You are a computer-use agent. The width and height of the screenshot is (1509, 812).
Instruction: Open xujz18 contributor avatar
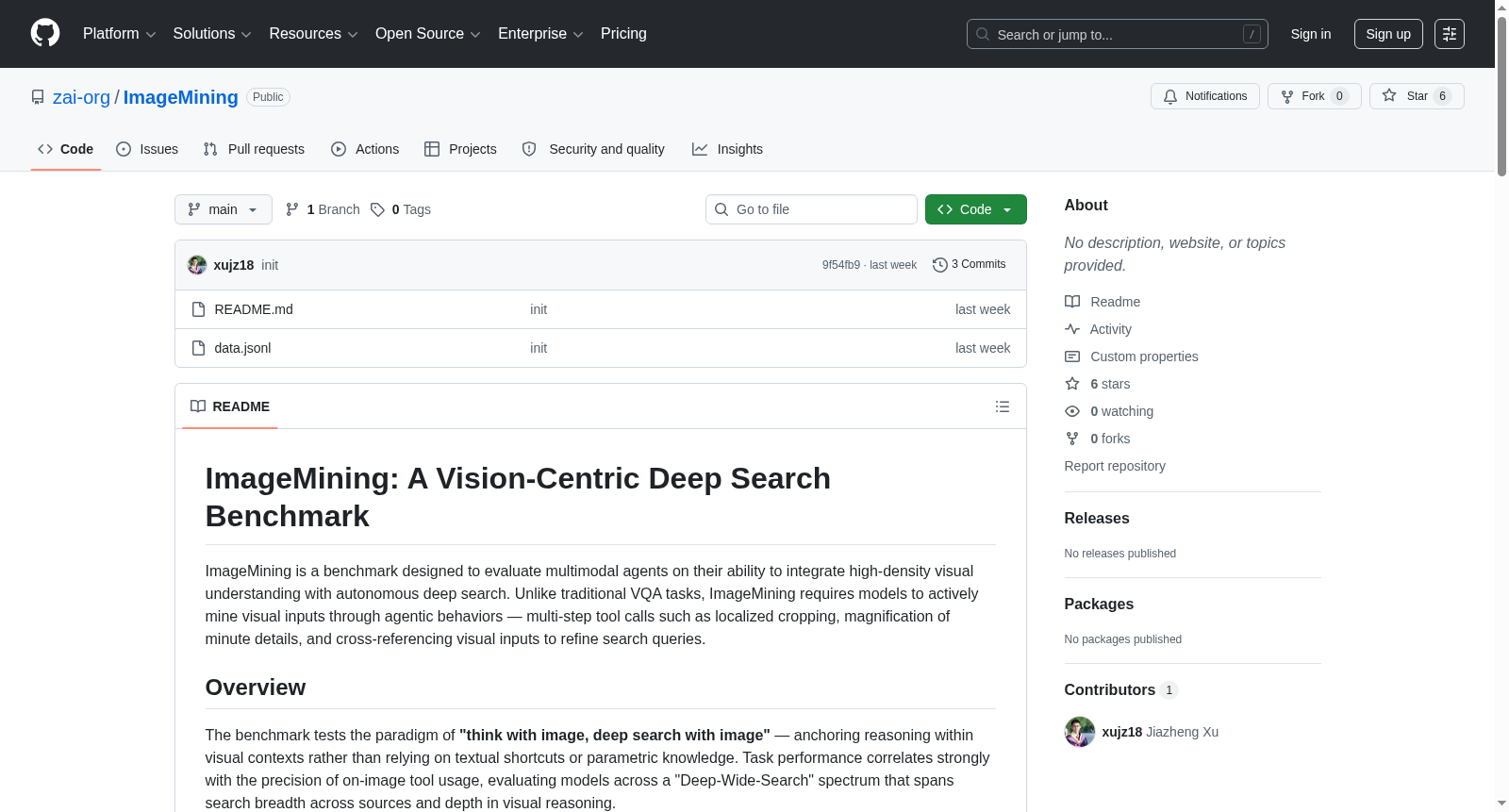tap(1080, 732)
